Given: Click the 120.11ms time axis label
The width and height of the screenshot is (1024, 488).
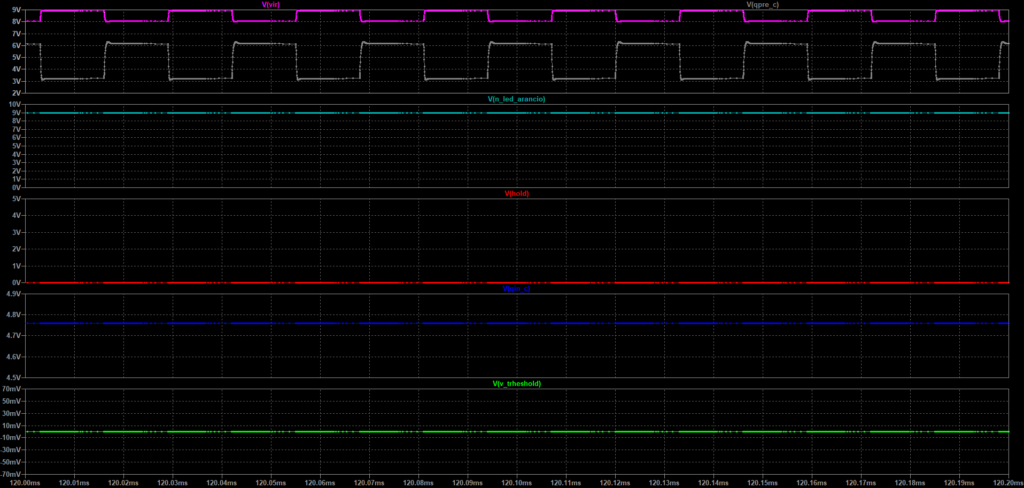Looking at the screenshot, I should (566, 483).
